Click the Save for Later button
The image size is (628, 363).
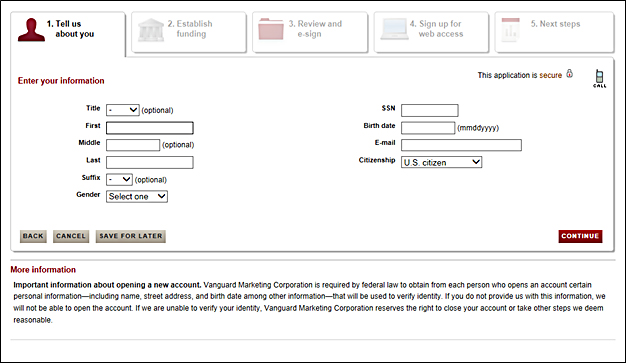pos(131,236)
